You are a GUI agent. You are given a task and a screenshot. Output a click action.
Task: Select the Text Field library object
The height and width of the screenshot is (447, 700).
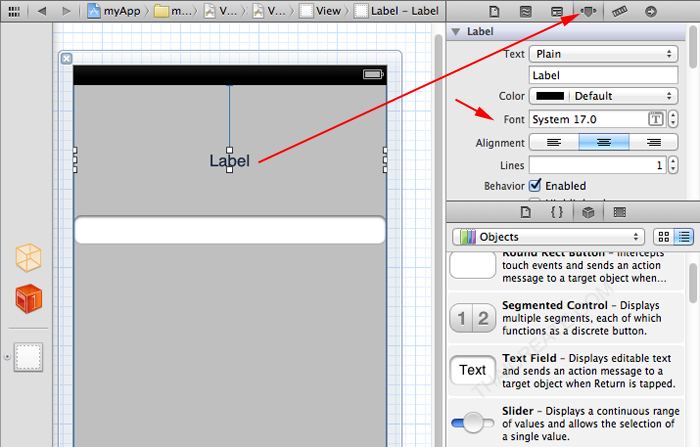point(566,371)
